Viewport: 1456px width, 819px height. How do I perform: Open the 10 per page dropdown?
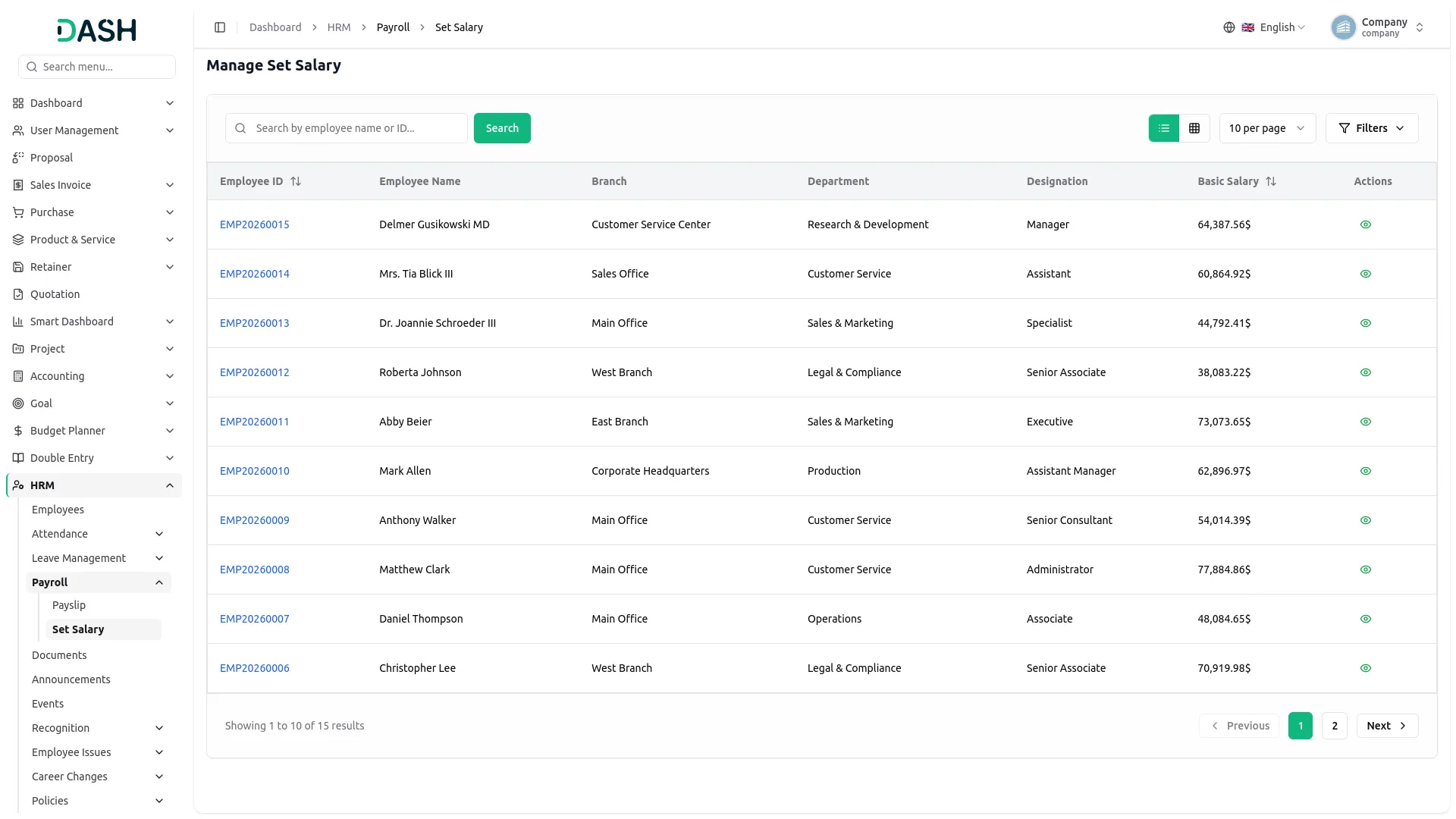(1267, 128)
